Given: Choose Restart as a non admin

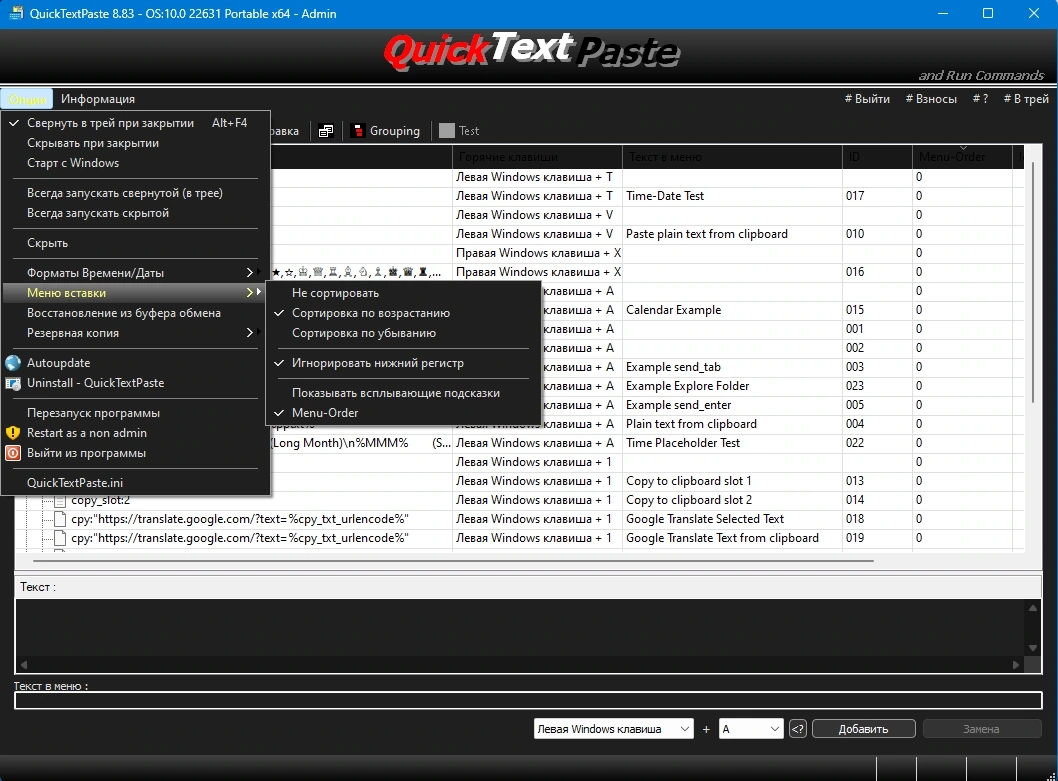Looking at the screenshot, I should tap(136, 433).
